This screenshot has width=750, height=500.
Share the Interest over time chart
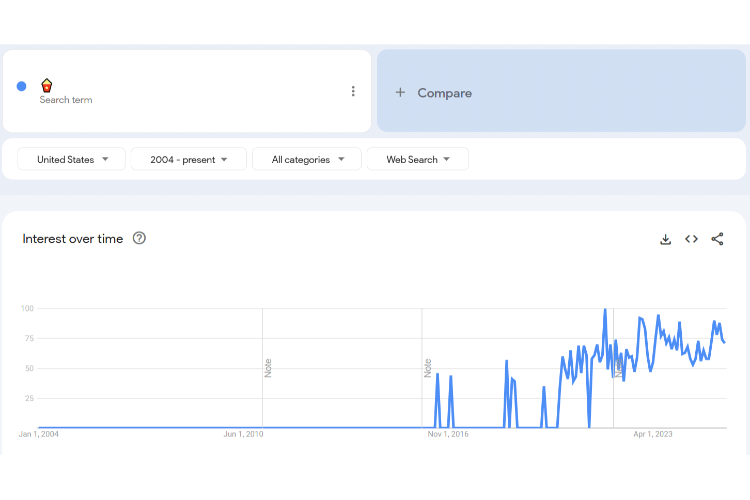(x=717, y=239)
